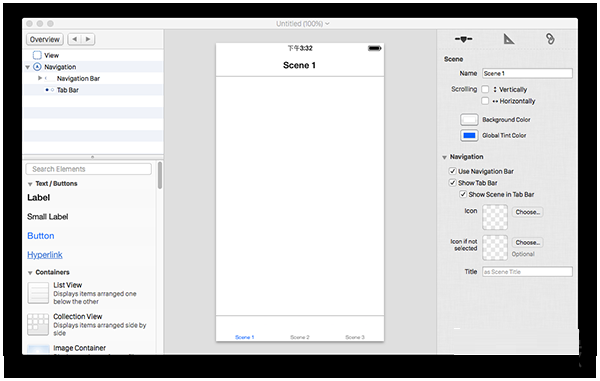600x381 pixels.
Task: Toggle Show Scene in Tab Bar checkbox
Action: coord(463,194)
